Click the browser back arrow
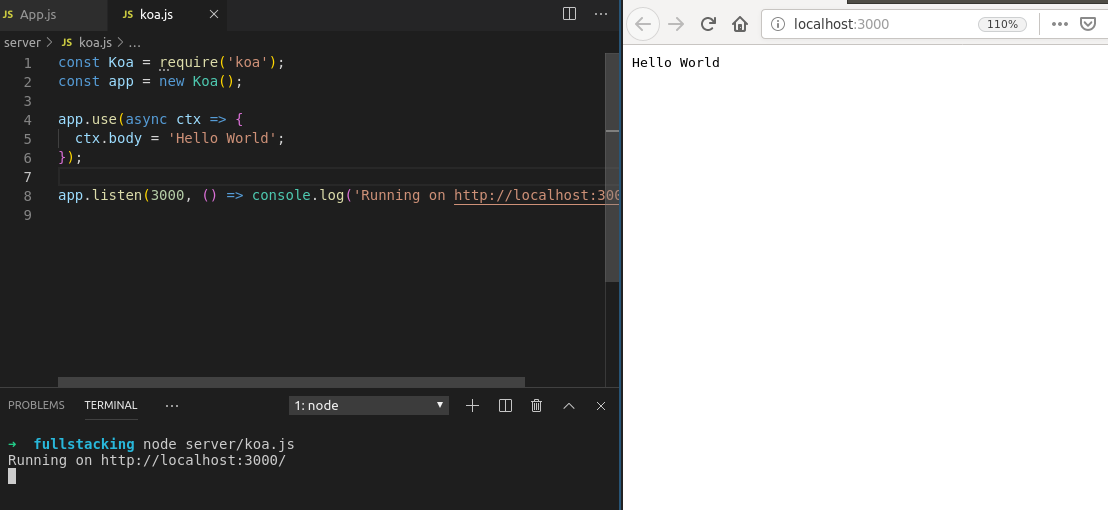Screen dimensions: 1108x510 [643, 24]
